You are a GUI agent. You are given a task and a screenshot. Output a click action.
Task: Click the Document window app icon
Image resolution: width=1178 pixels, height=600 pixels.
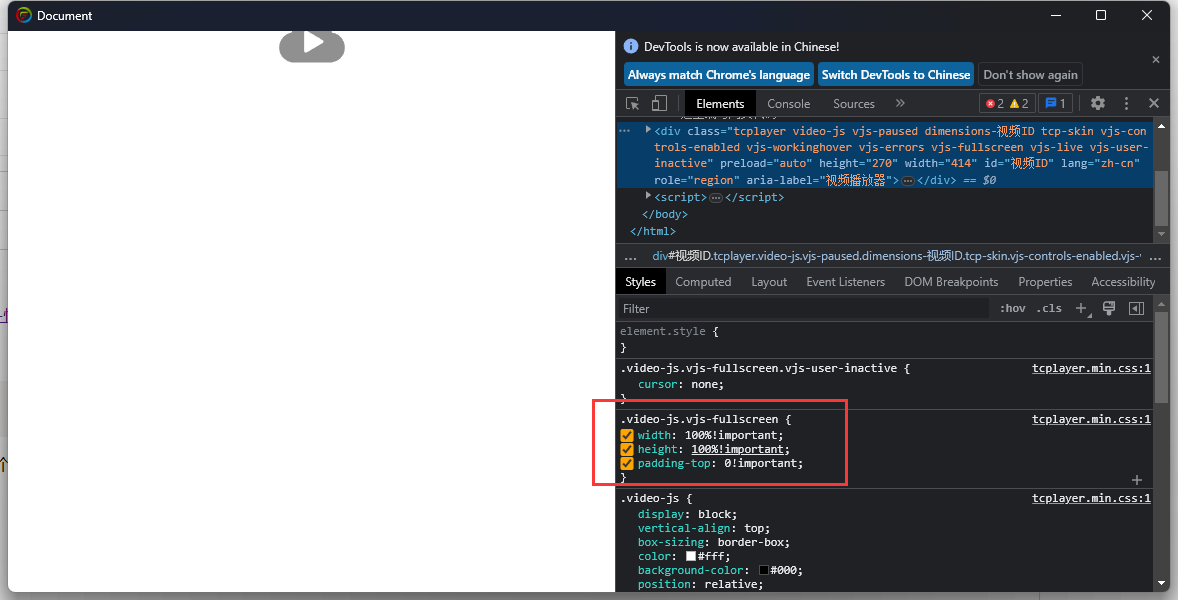(x=24, y=15)
